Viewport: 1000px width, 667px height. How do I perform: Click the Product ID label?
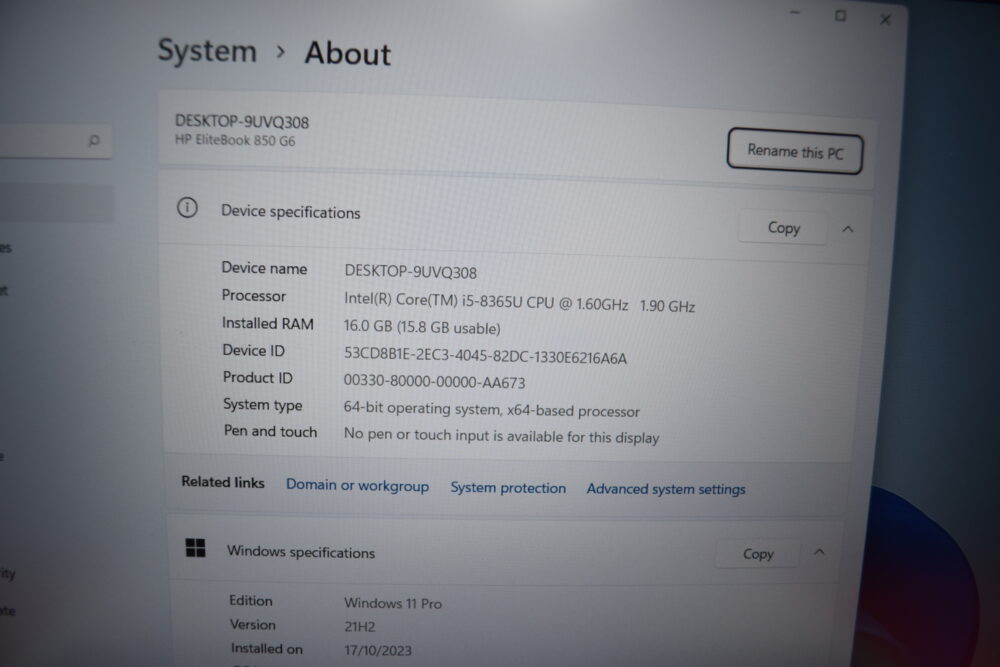click(x=258, y=377)
